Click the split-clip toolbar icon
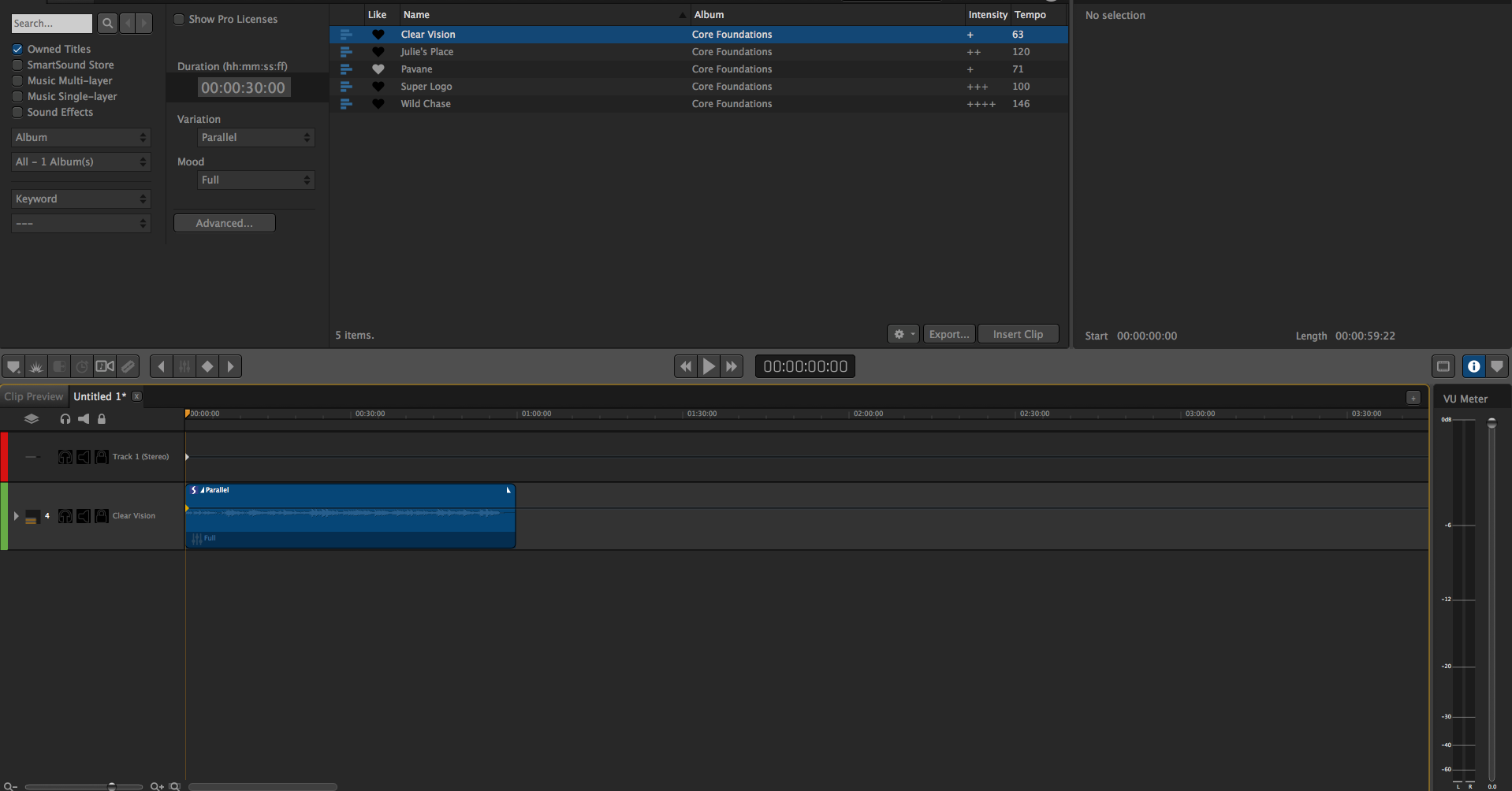The width and height of the screenshot is (1512, 791). coord(59,366)
